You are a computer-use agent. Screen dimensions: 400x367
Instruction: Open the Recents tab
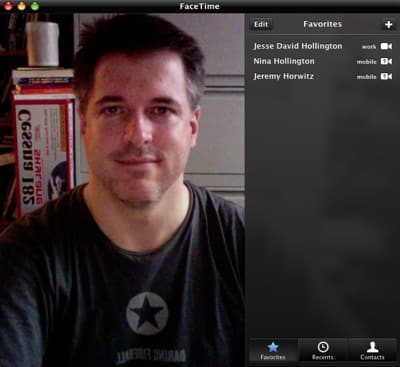tap(323, 350)
